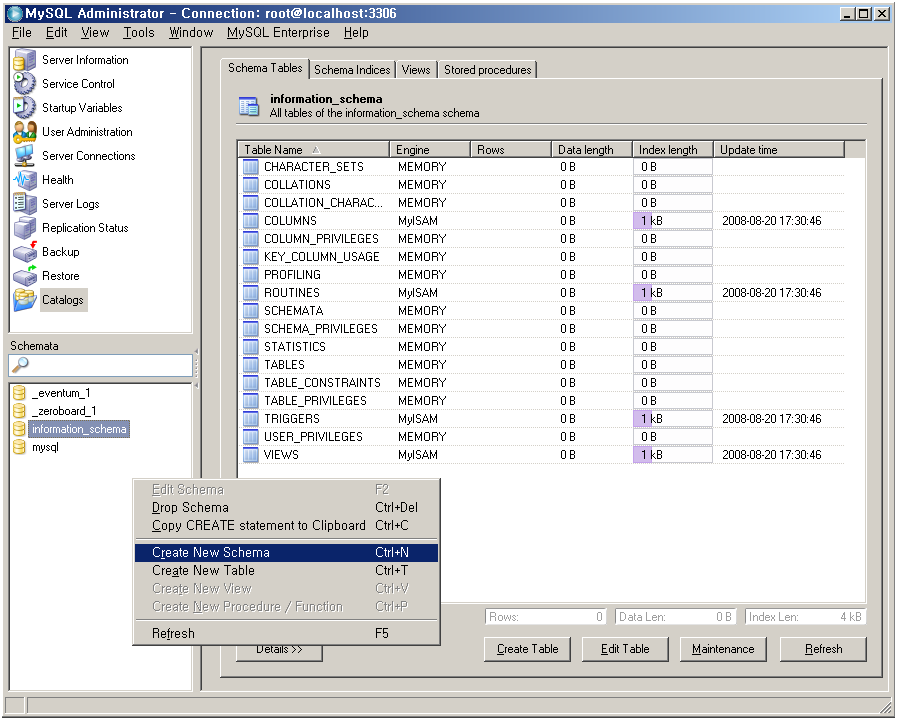This screenshot has width=897, height=720.
Task: Choose Copy CREATE statement to Clipboard
Action: pyautogui.click(x=286, y=526)
